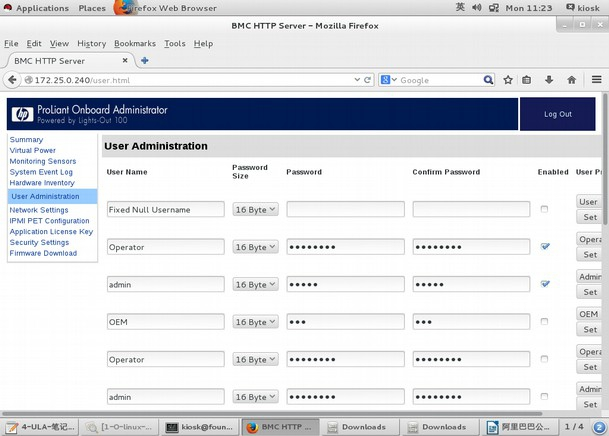Open the Bookmarks menu
Viewport: 609px width, 436px height.
(x=135, y=43)
